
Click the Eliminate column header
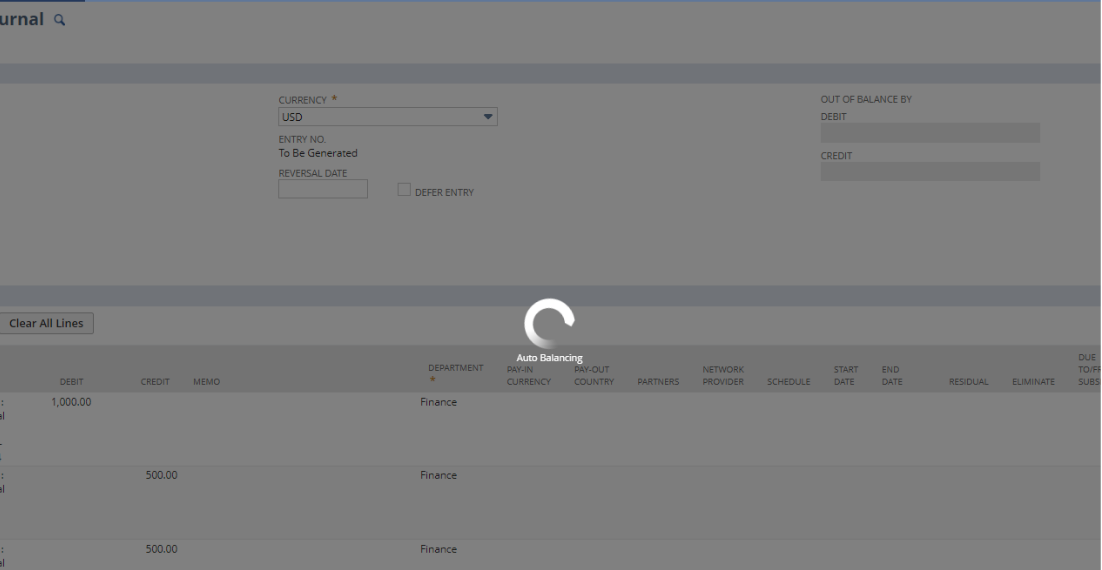[x=1032, y=382]
